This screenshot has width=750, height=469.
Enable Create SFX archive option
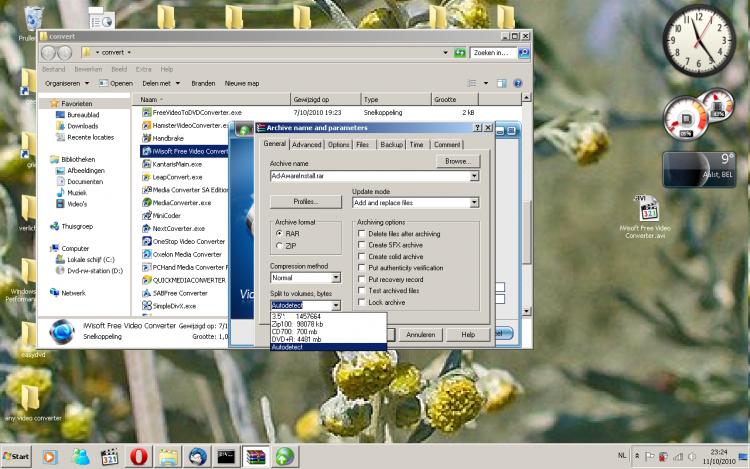point(362,245)
